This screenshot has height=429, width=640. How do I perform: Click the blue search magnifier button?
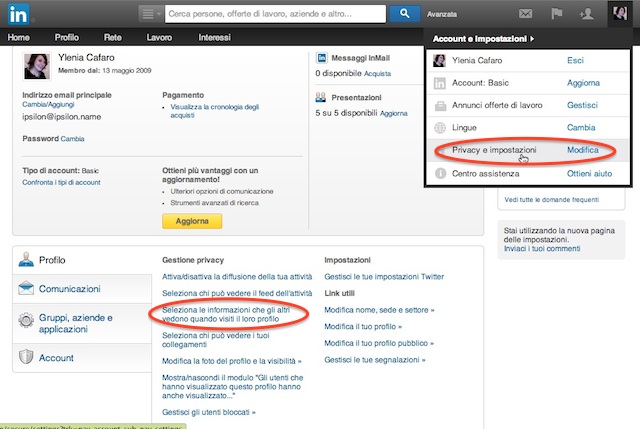point(404,13)
